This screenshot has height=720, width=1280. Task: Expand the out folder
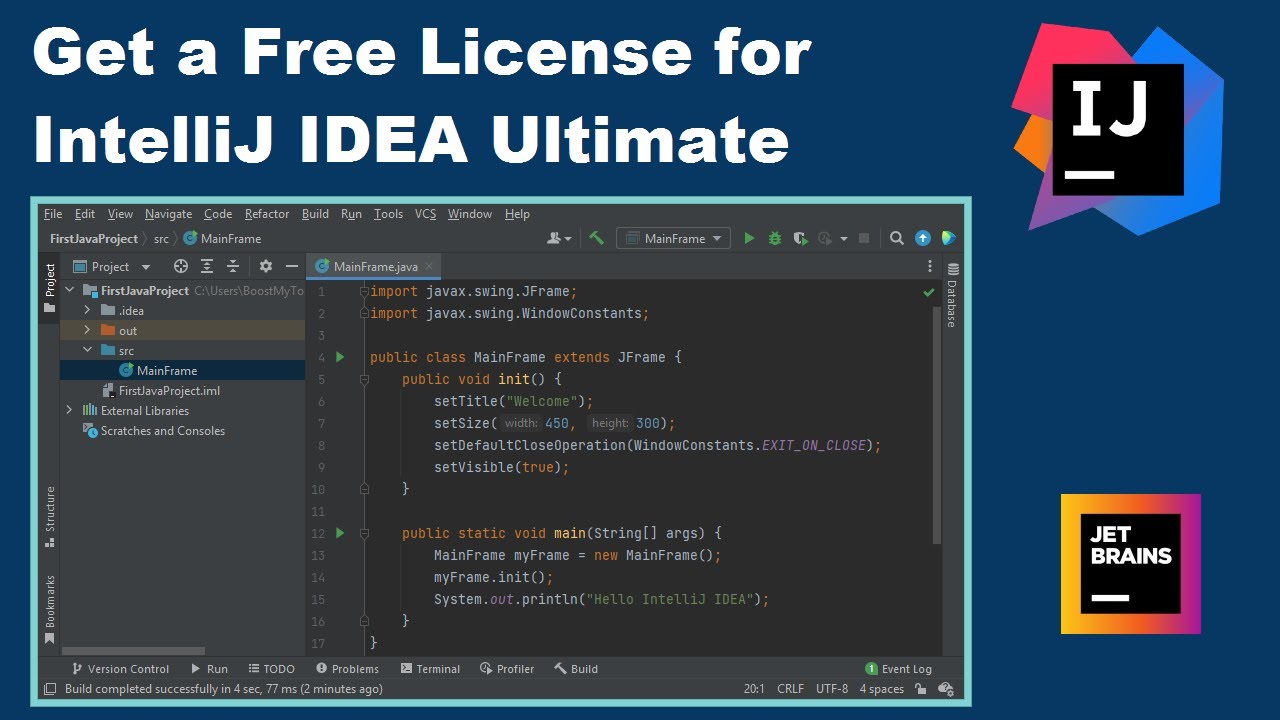point(88,330)
